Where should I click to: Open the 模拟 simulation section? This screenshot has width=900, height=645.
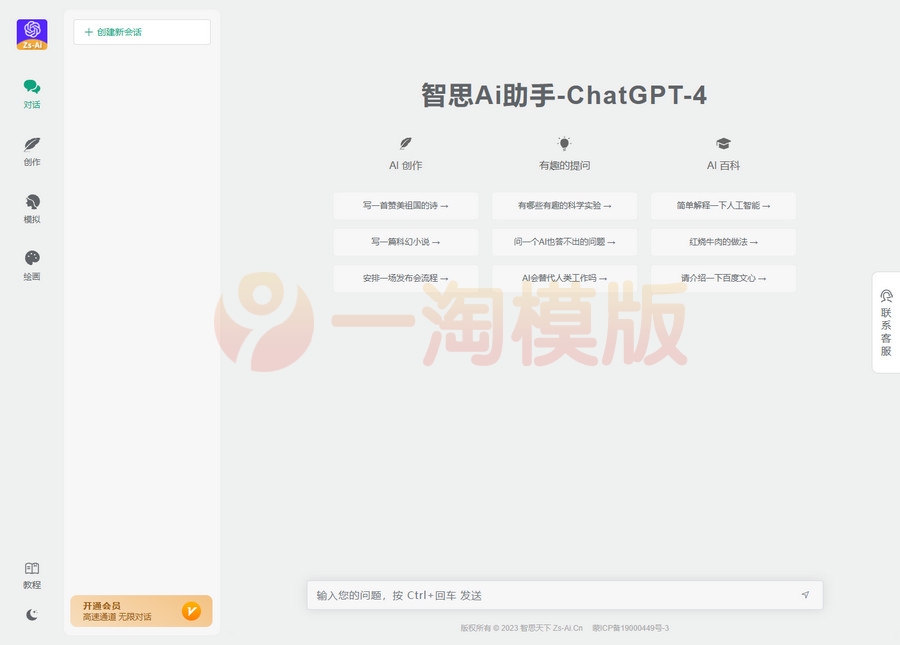(32, 209)
